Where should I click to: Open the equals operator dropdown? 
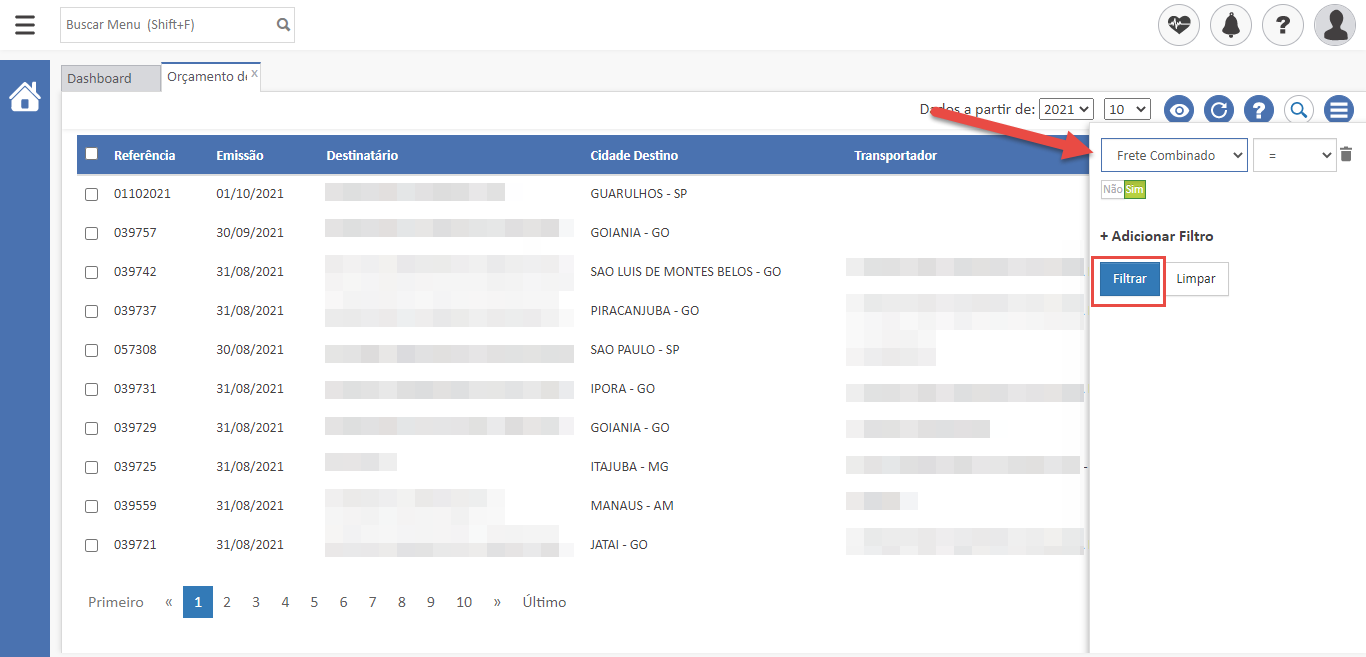(1294, 155)
